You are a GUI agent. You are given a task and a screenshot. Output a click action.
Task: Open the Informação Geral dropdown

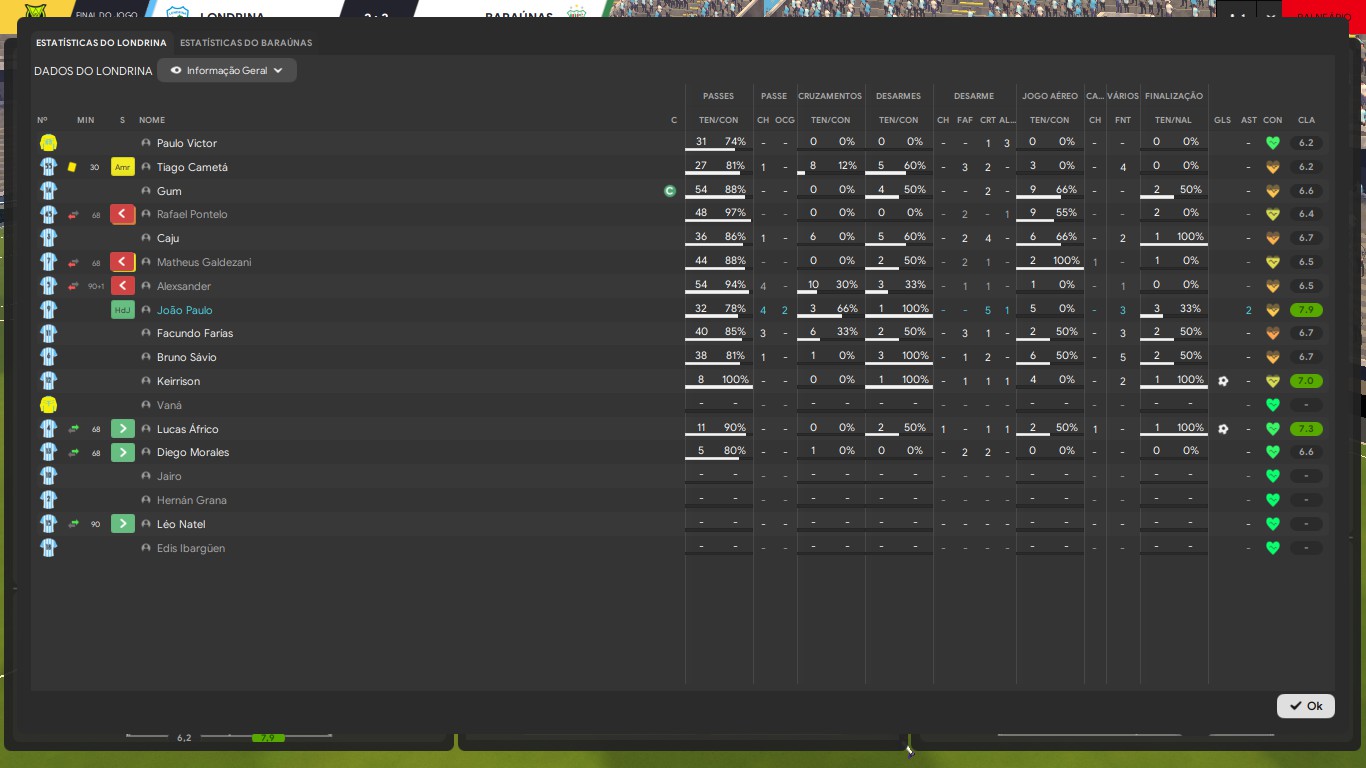pyautogui.click(x=227, y=71)
